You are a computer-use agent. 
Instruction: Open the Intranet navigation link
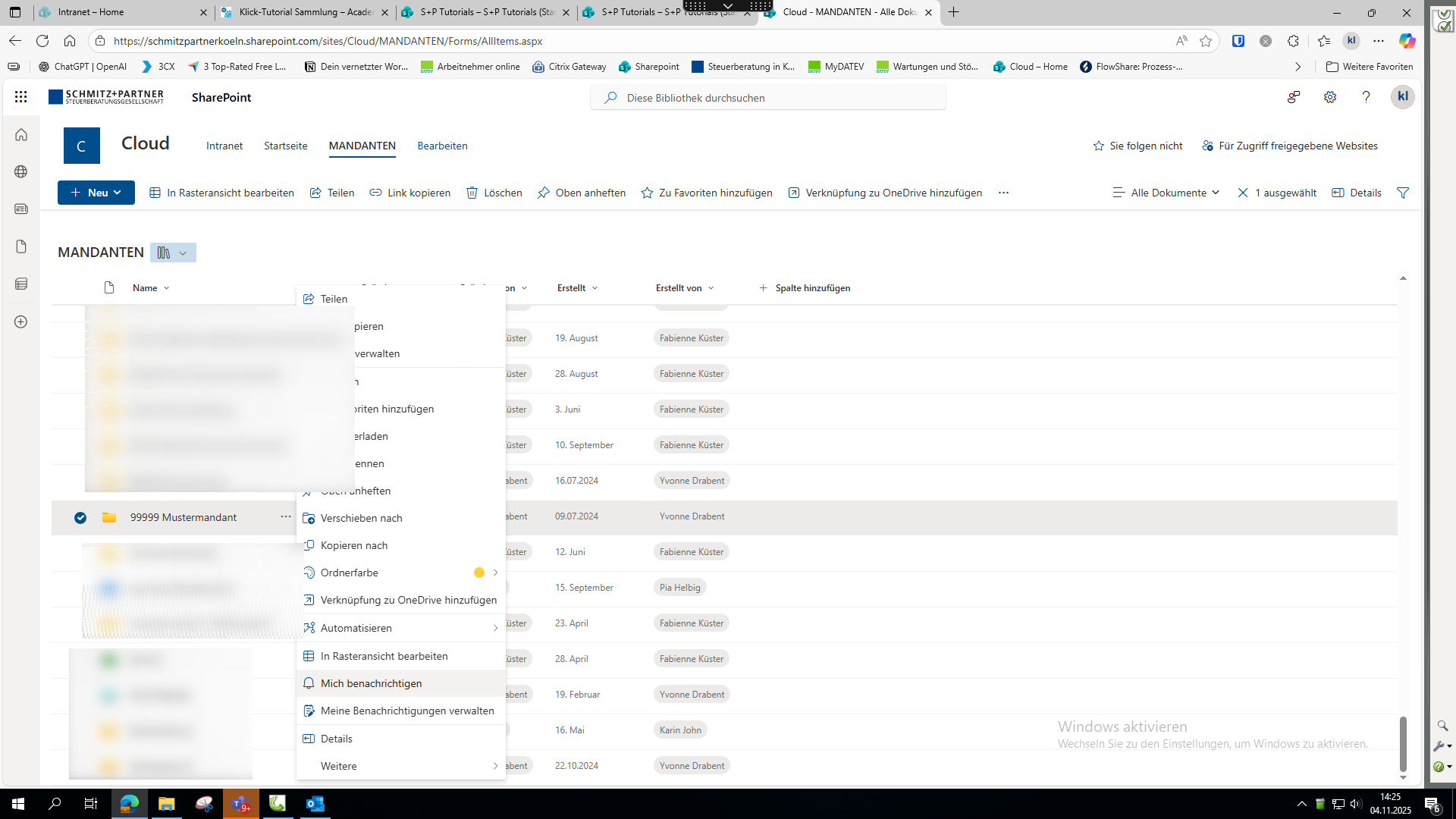pyautogui.click(x=224, y=146)
